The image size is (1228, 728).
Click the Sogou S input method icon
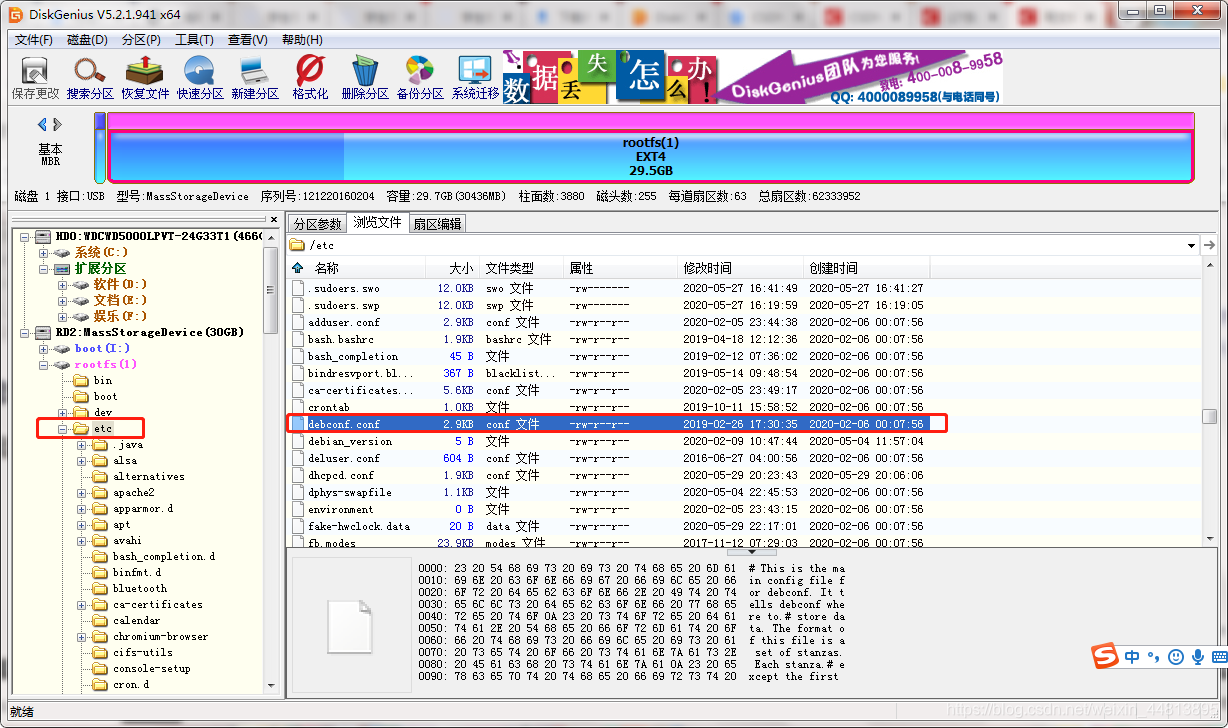[x=1104, y=656]
